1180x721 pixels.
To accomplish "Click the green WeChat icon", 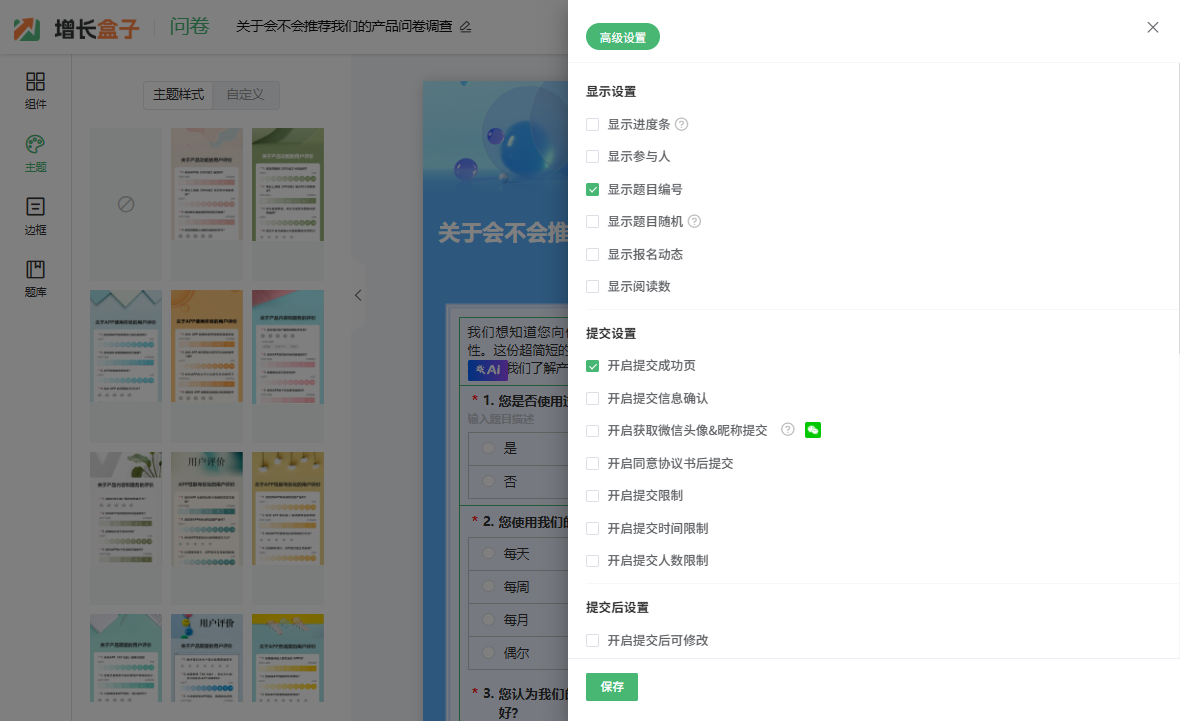I will pyautogui.click(x=813, y=430).
